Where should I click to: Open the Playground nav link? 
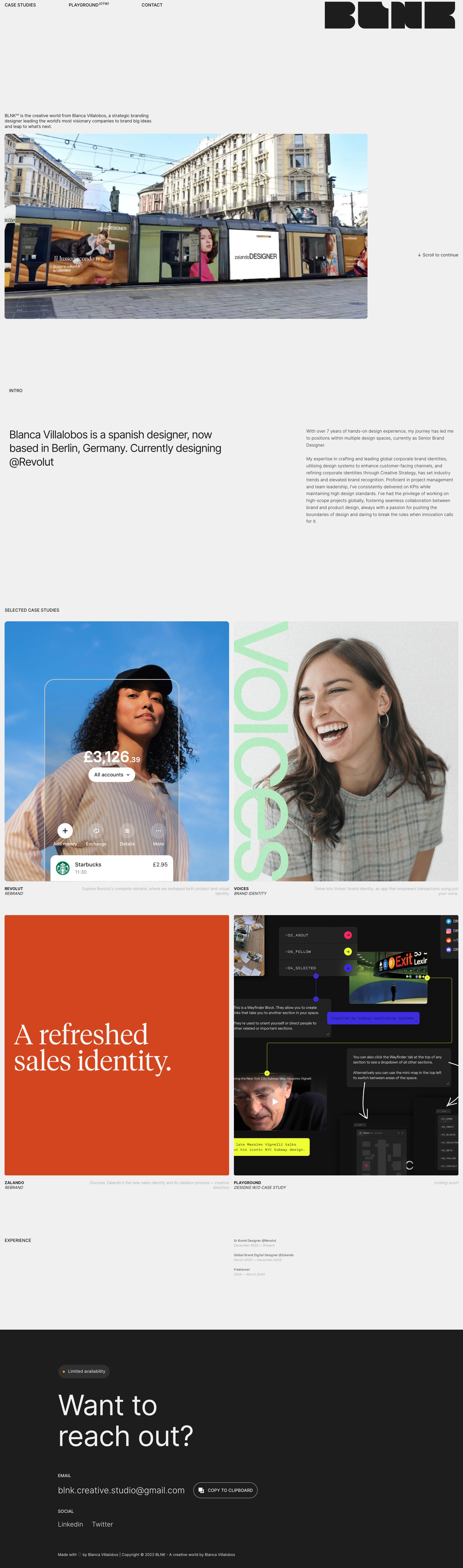click(x=89, y=5)
